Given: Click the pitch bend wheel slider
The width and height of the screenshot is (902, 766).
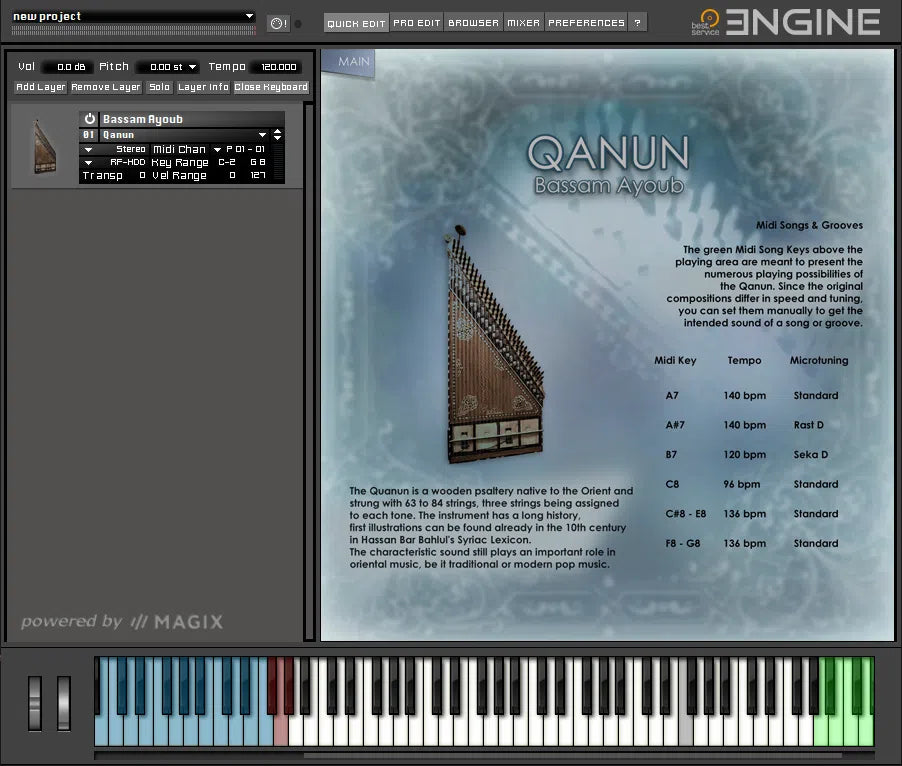Looking at the screenshot, I should pyautogui.click(x=35, y=703).
